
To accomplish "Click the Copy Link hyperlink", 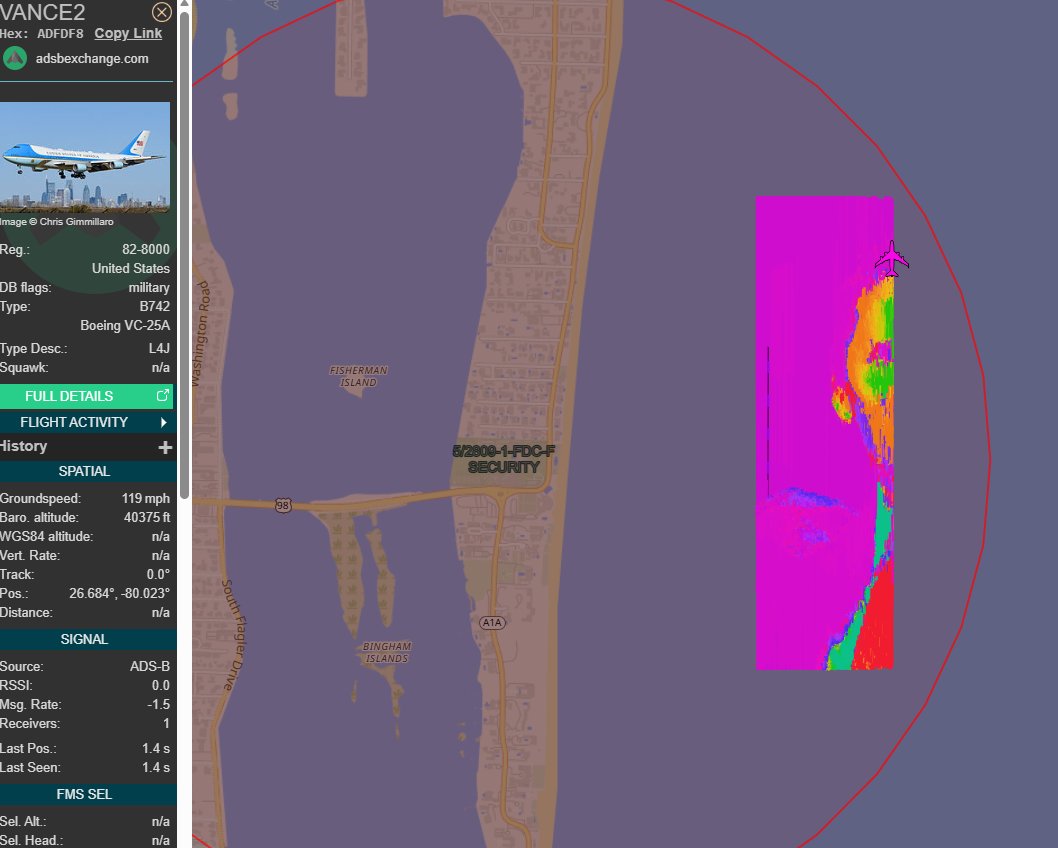I will (x=128, y=33).
